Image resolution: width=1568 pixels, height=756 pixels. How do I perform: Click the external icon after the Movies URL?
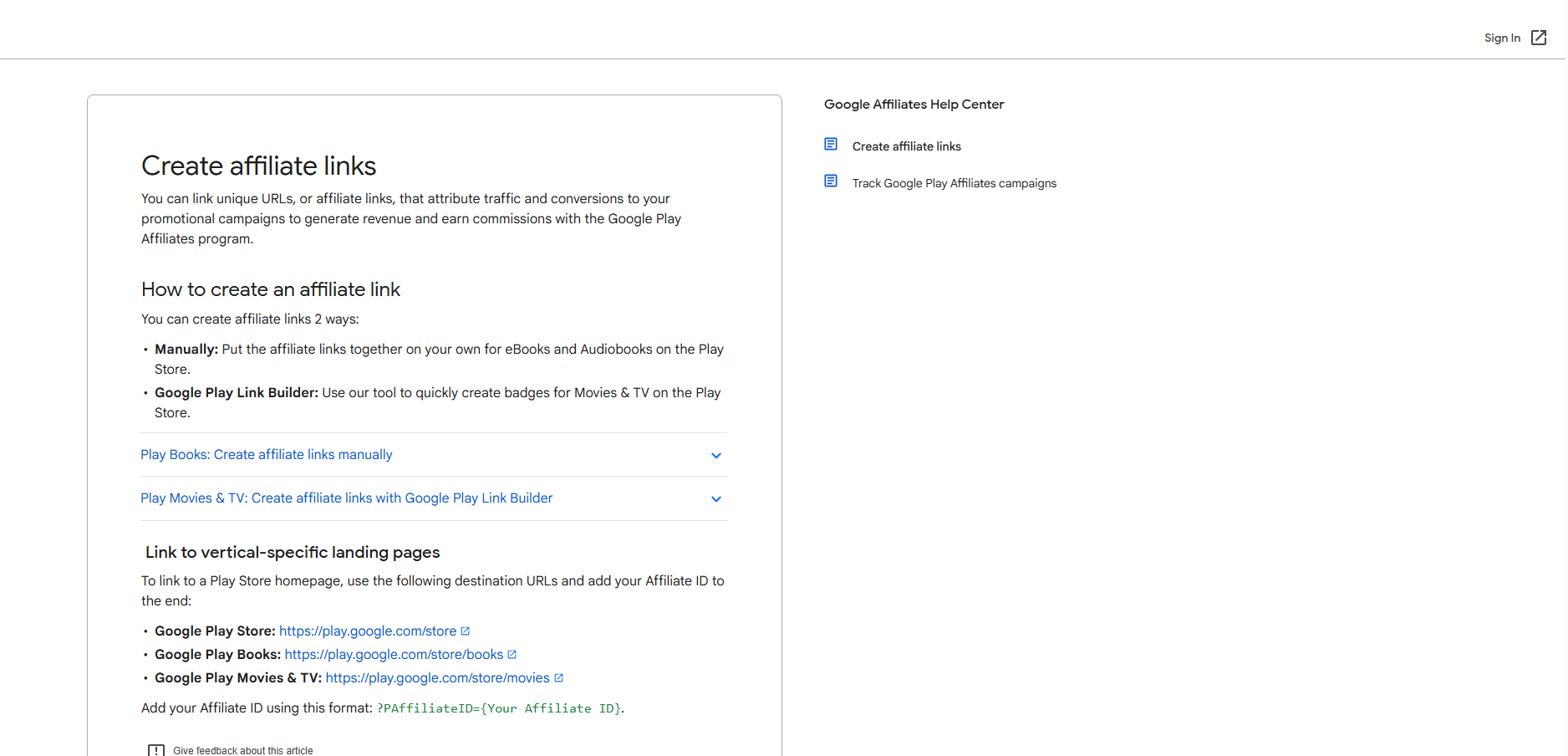559,678
